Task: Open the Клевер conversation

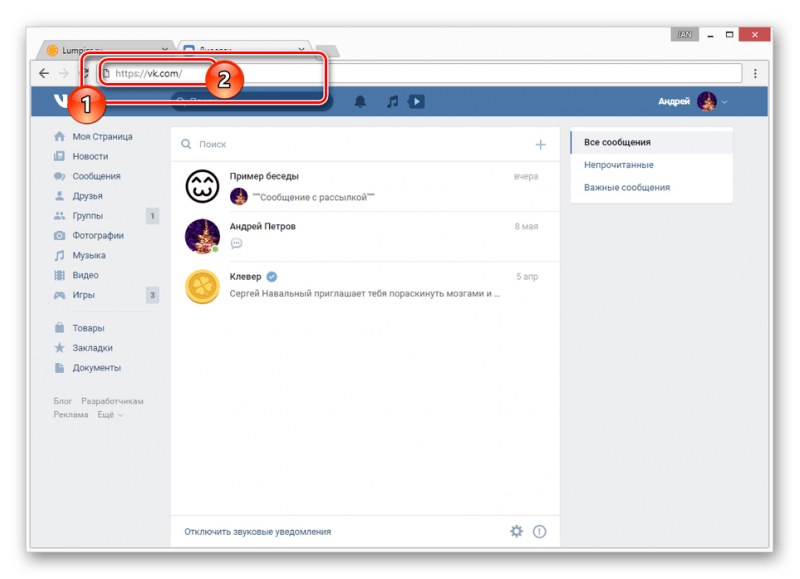Action: pos(365,287)
